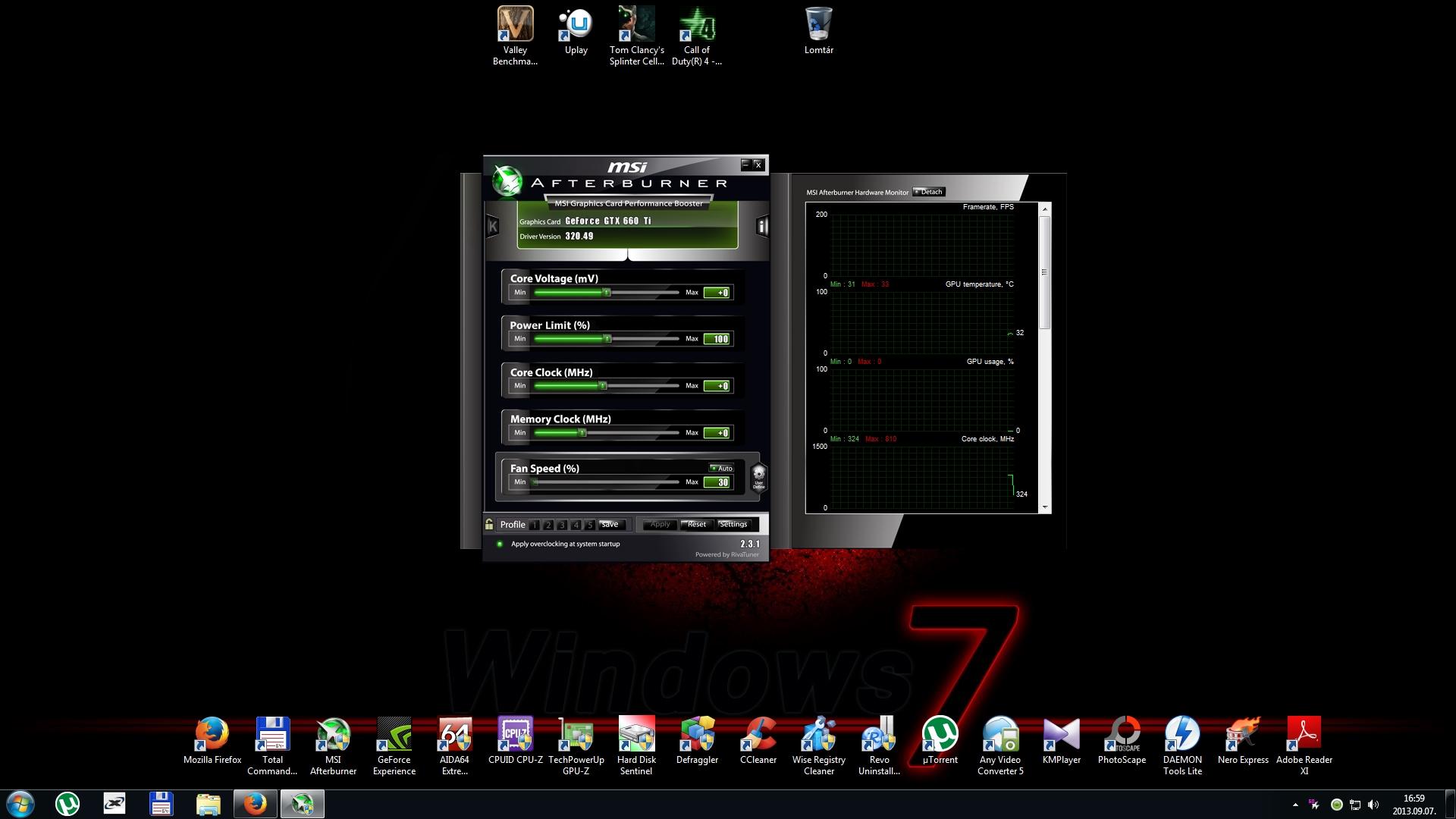This screenshot has height=819, width=1456.
Task: Click the Core clock, MHz graph label
Action: 987,439
